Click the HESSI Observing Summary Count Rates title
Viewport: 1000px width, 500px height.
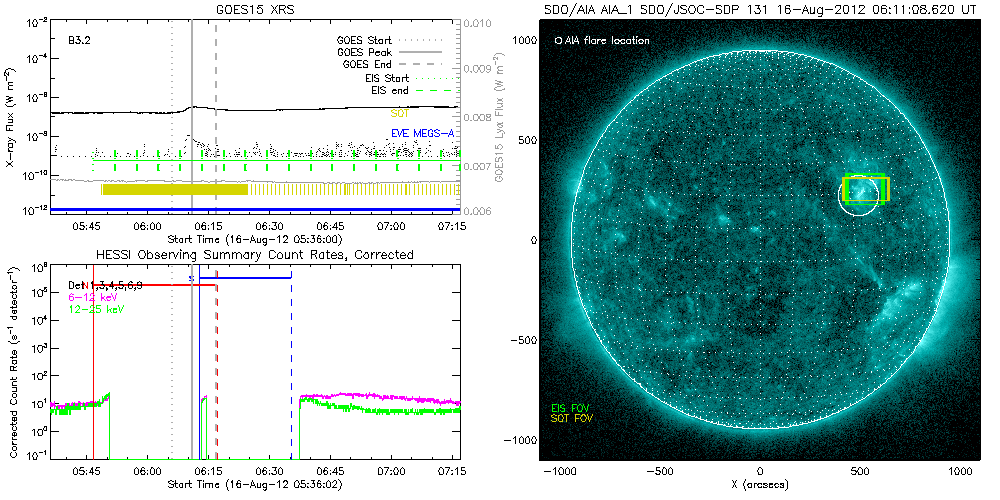click(256, 255)
